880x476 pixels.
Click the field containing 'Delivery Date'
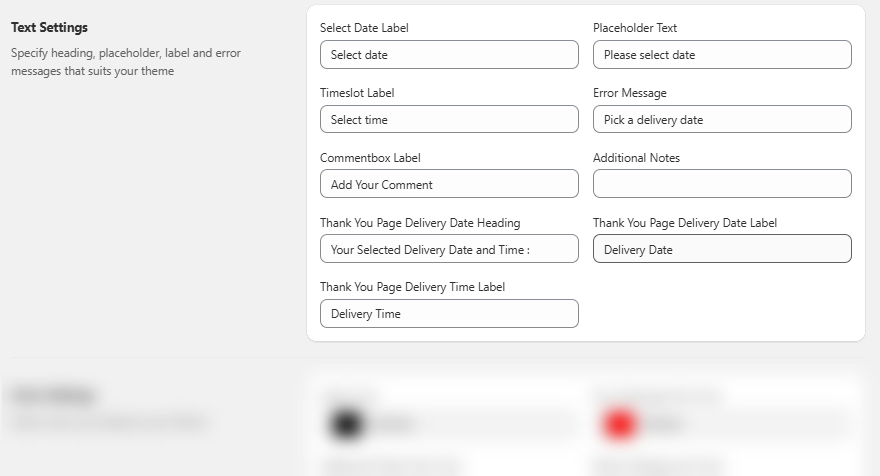tap(722, 249)
